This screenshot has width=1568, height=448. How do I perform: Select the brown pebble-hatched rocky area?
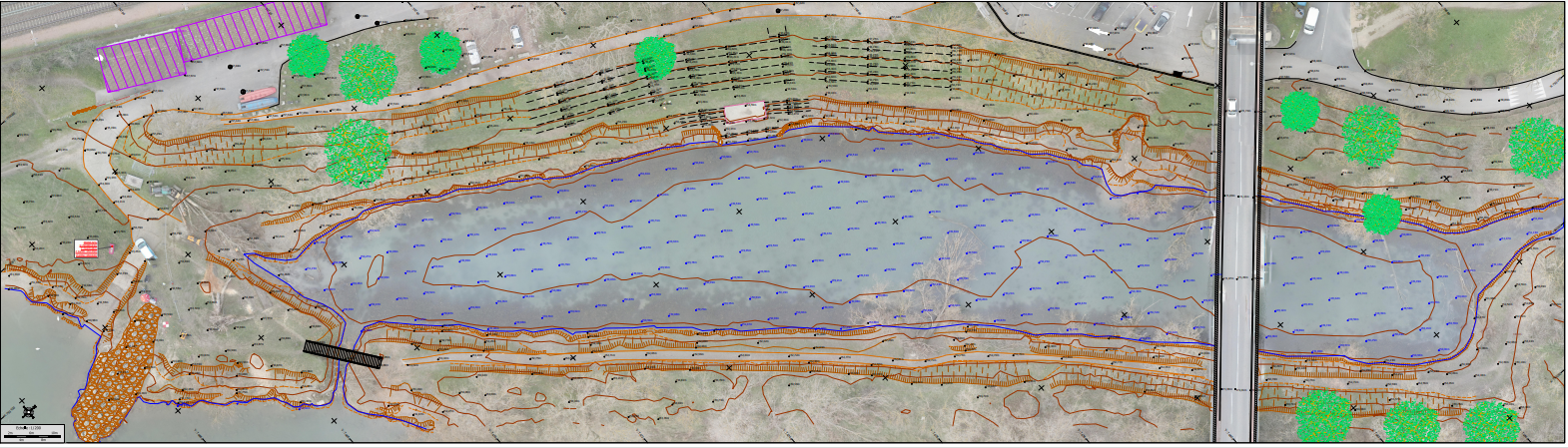coord(118,374)
